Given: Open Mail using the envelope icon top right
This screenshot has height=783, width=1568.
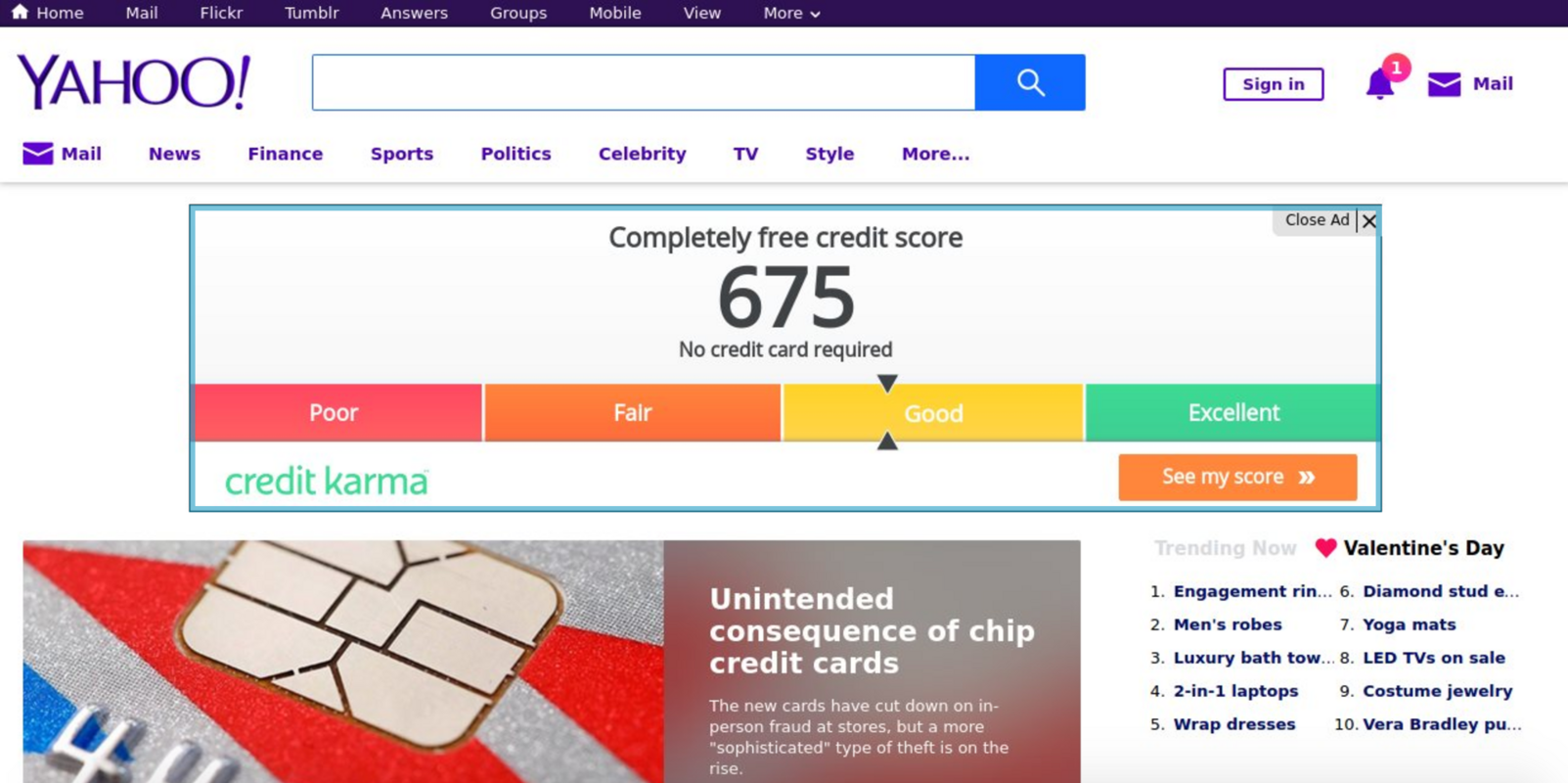Looking at the screenshot, I should pyautogui.click(x=1446, y=84).
